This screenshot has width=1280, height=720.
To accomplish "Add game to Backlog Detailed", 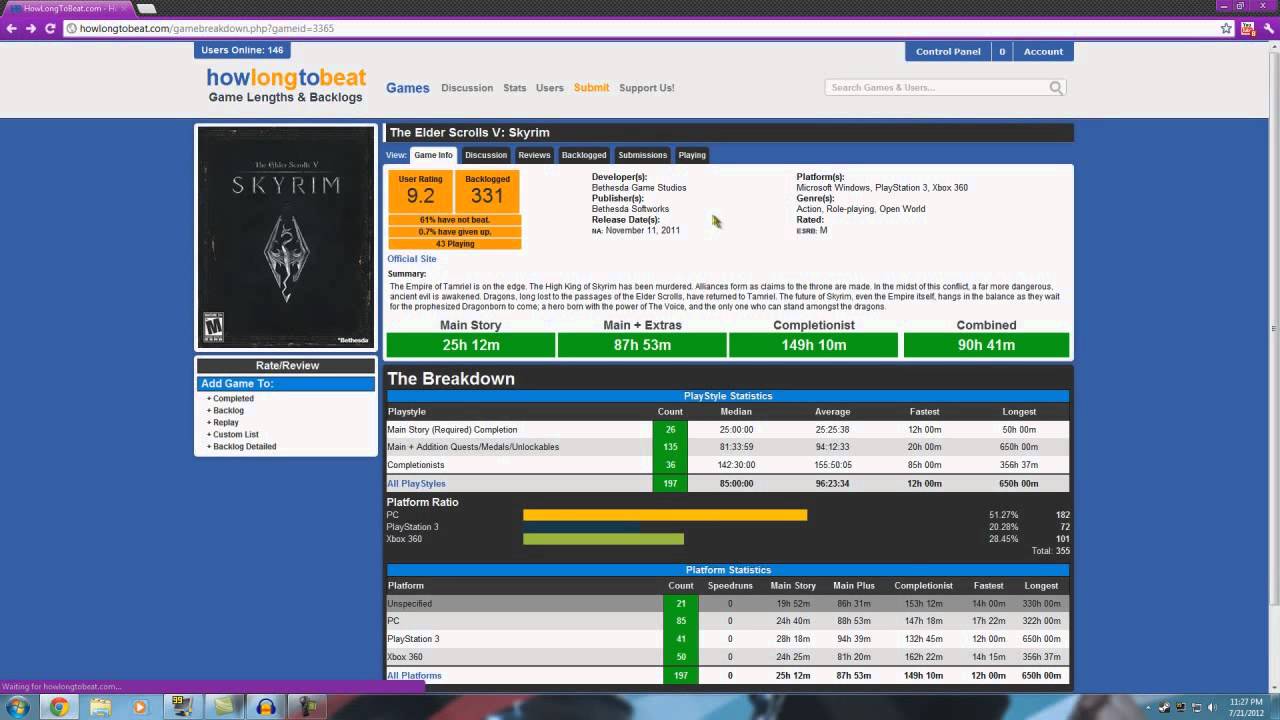I will [242, 447].
